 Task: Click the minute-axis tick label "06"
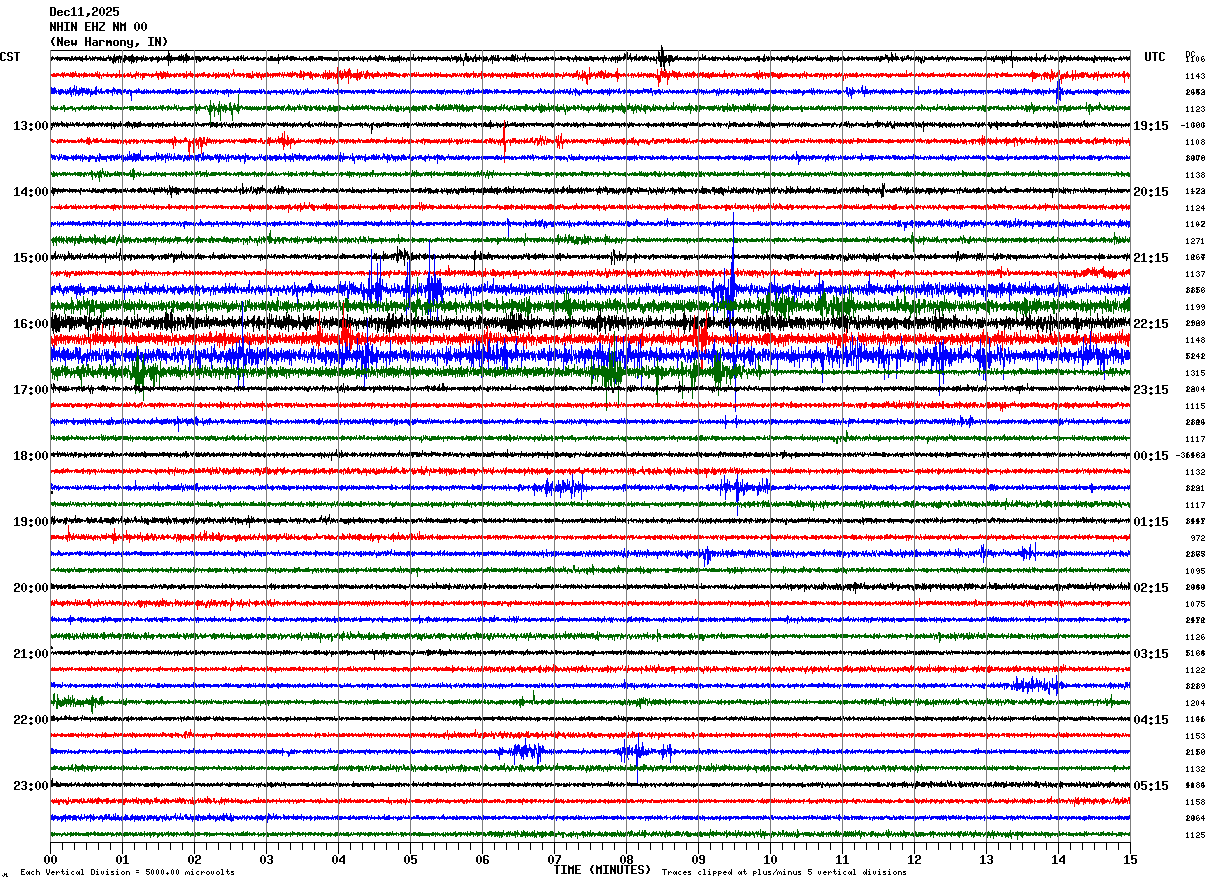(482, 859)
